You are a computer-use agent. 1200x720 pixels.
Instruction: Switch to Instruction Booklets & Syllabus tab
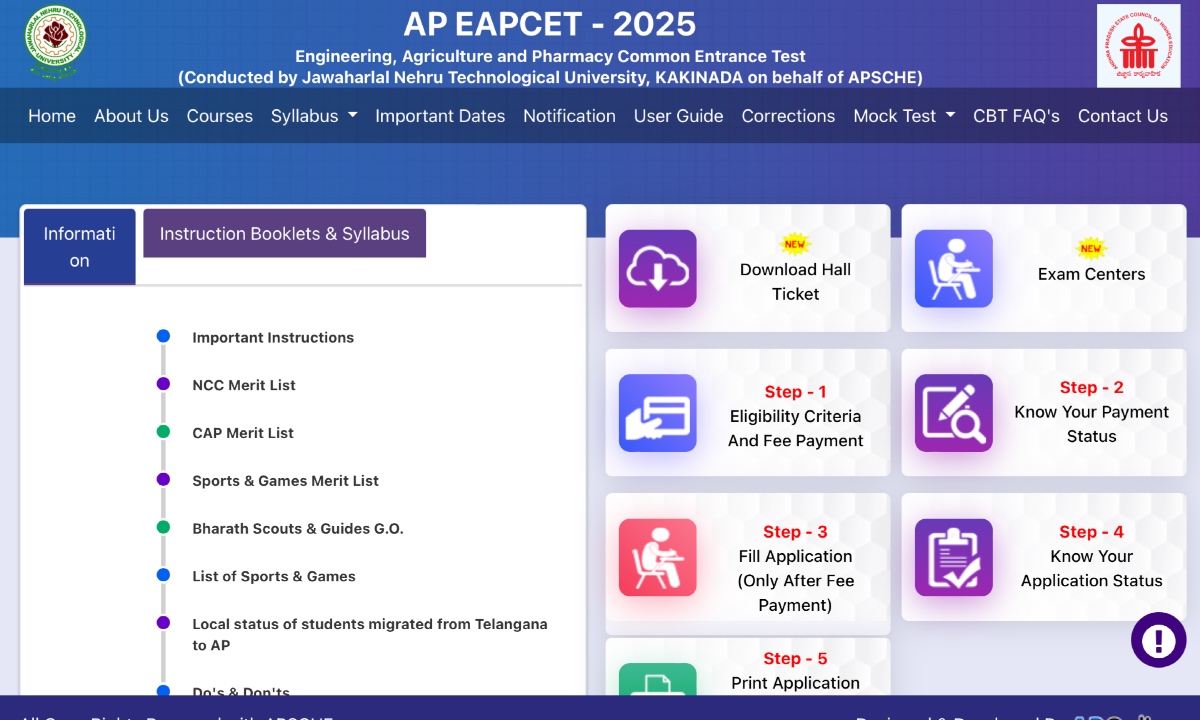click(284, 233)
